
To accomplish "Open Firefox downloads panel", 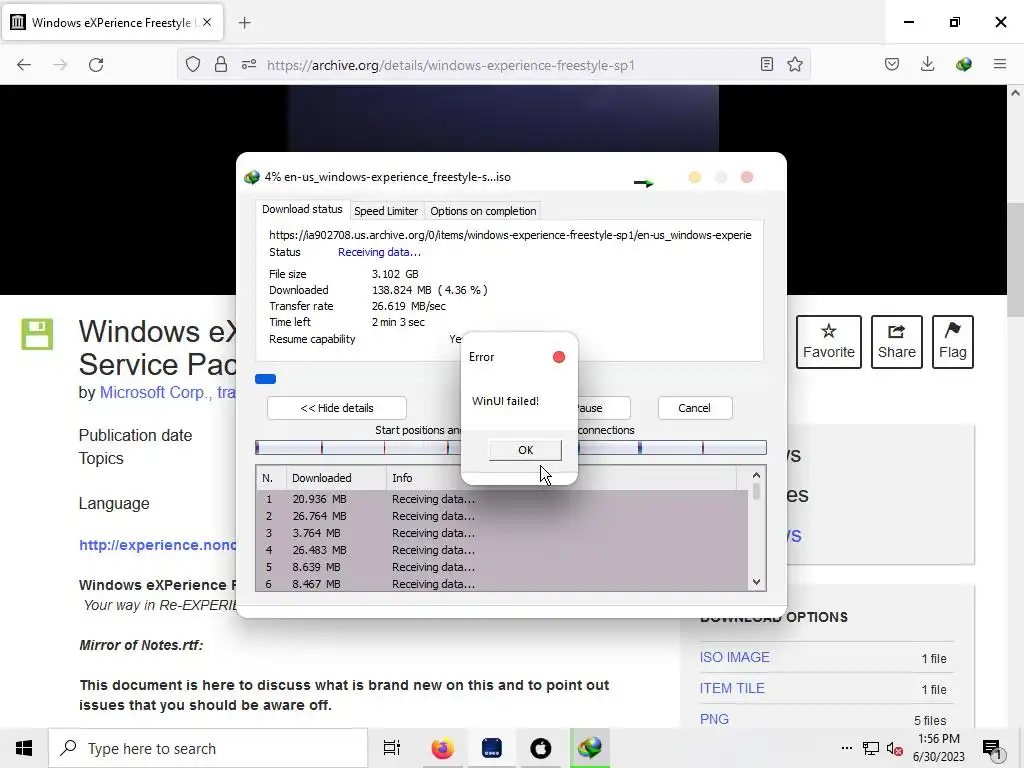I will (x=927, y=64).
